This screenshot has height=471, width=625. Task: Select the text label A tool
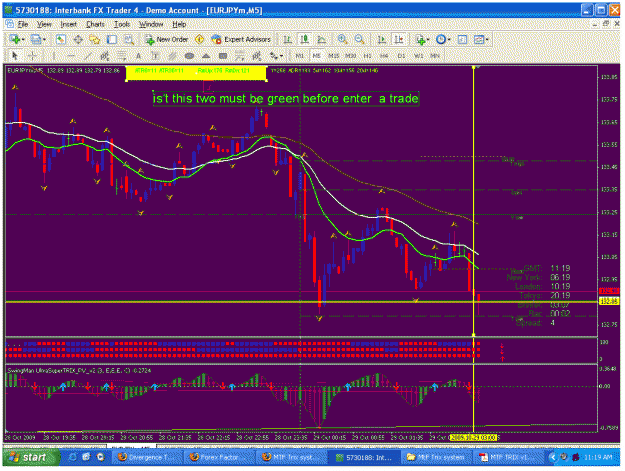[138, 56]
